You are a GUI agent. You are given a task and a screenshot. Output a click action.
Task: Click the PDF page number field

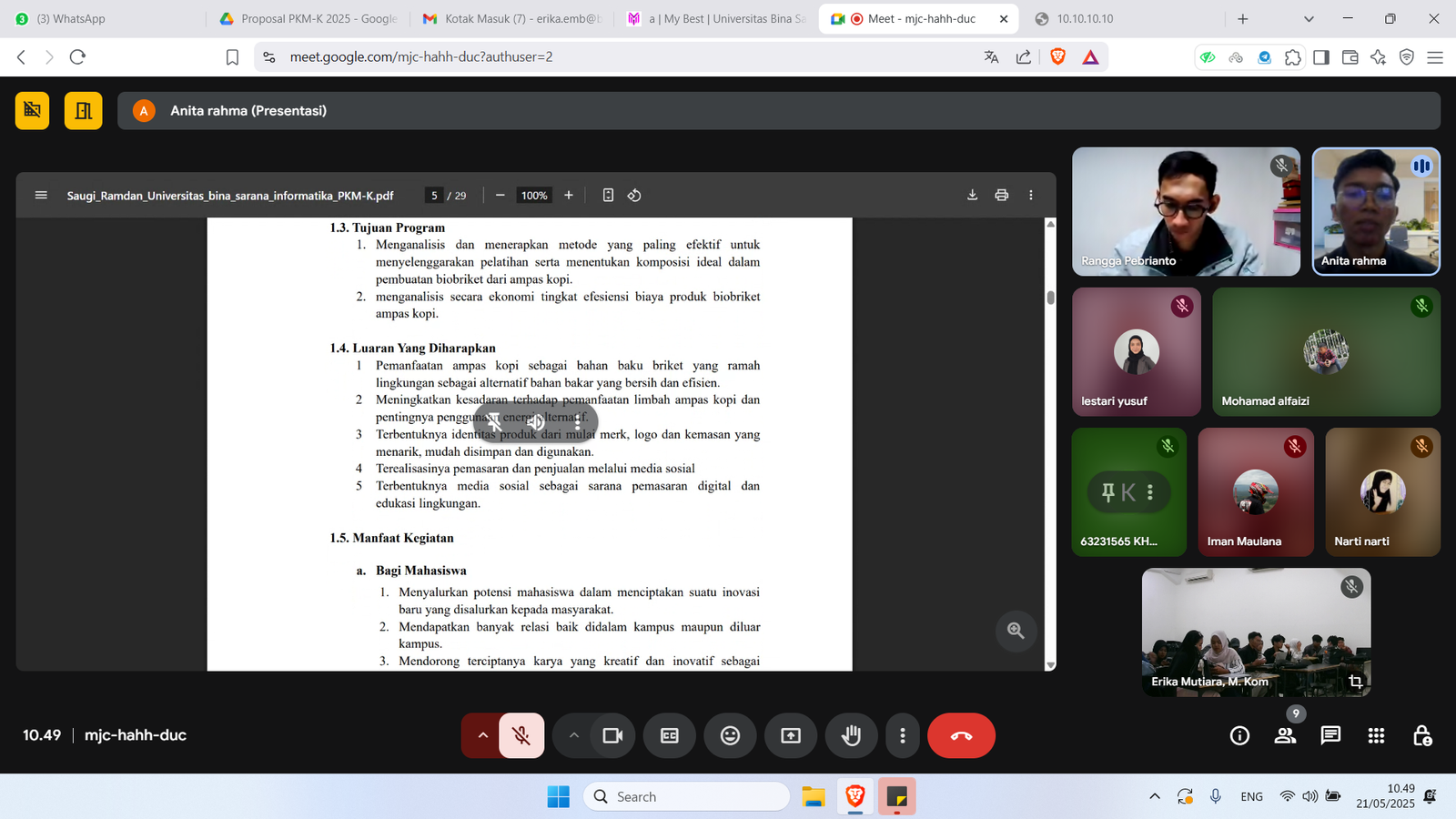click(x=434, y=195)
